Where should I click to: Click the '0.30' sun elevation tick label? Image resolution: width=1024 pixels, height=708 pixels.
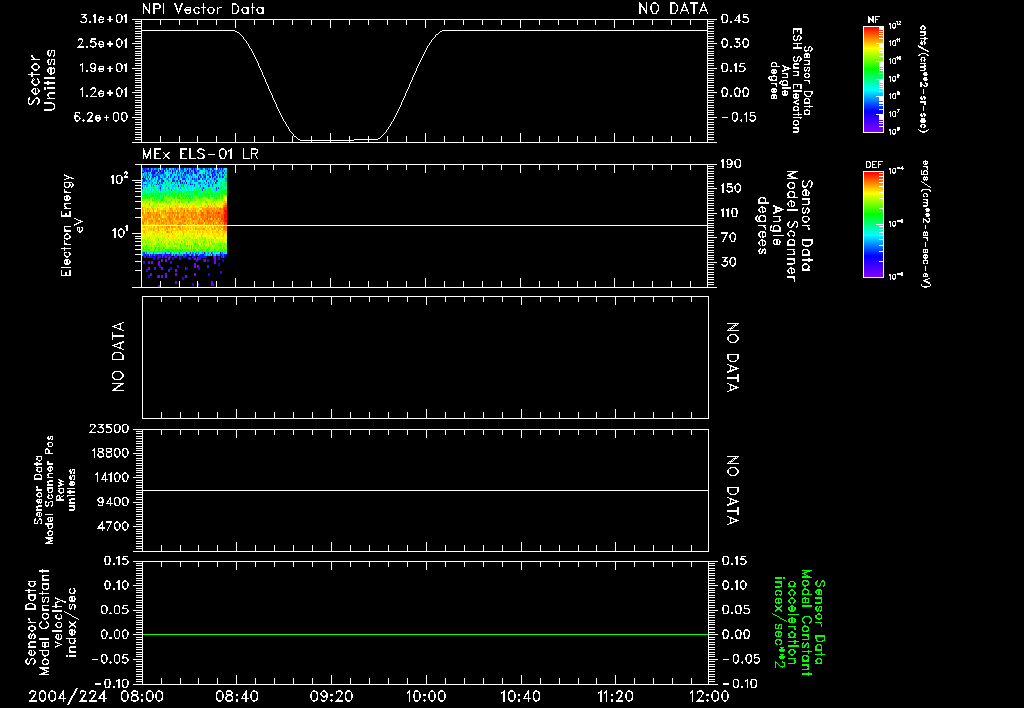(735, 43)
